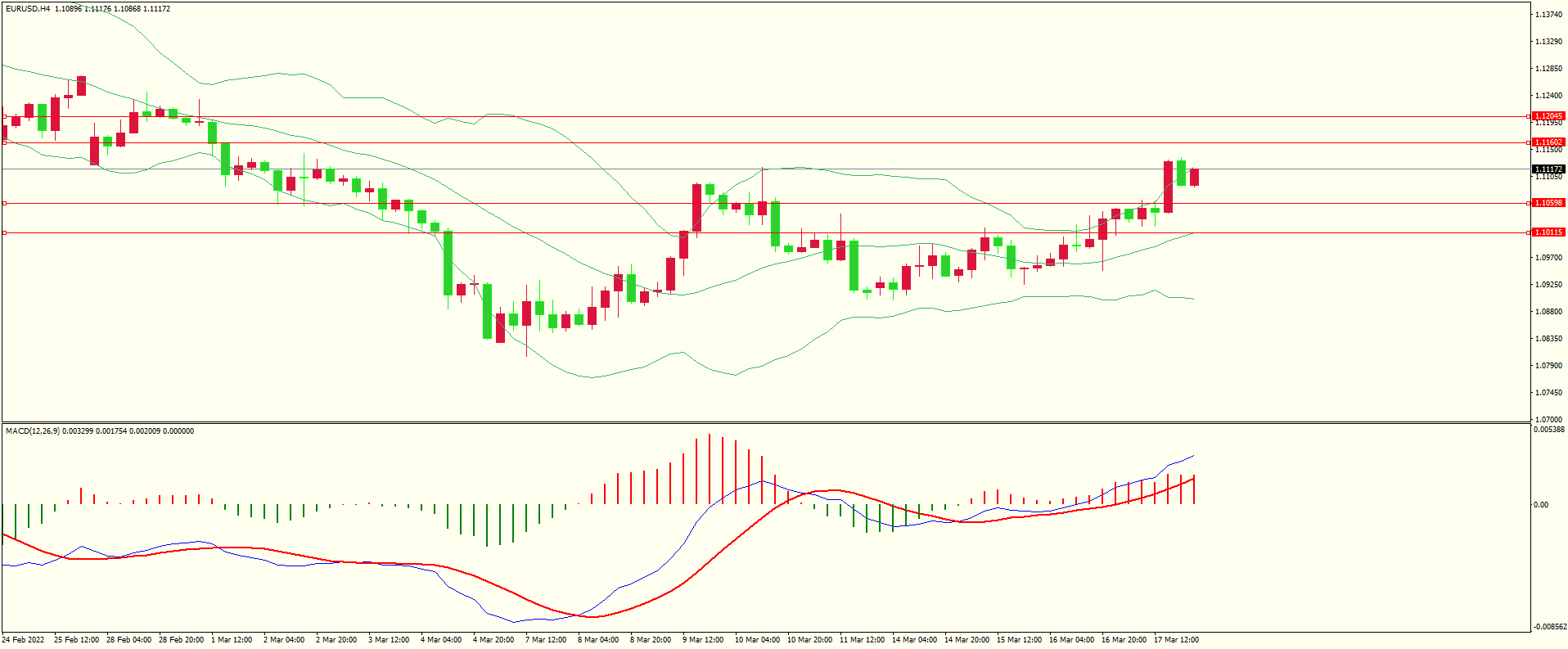Click the EURUSD,H4 symbol label
The image size is (1568, 649).
coord(28,9)
